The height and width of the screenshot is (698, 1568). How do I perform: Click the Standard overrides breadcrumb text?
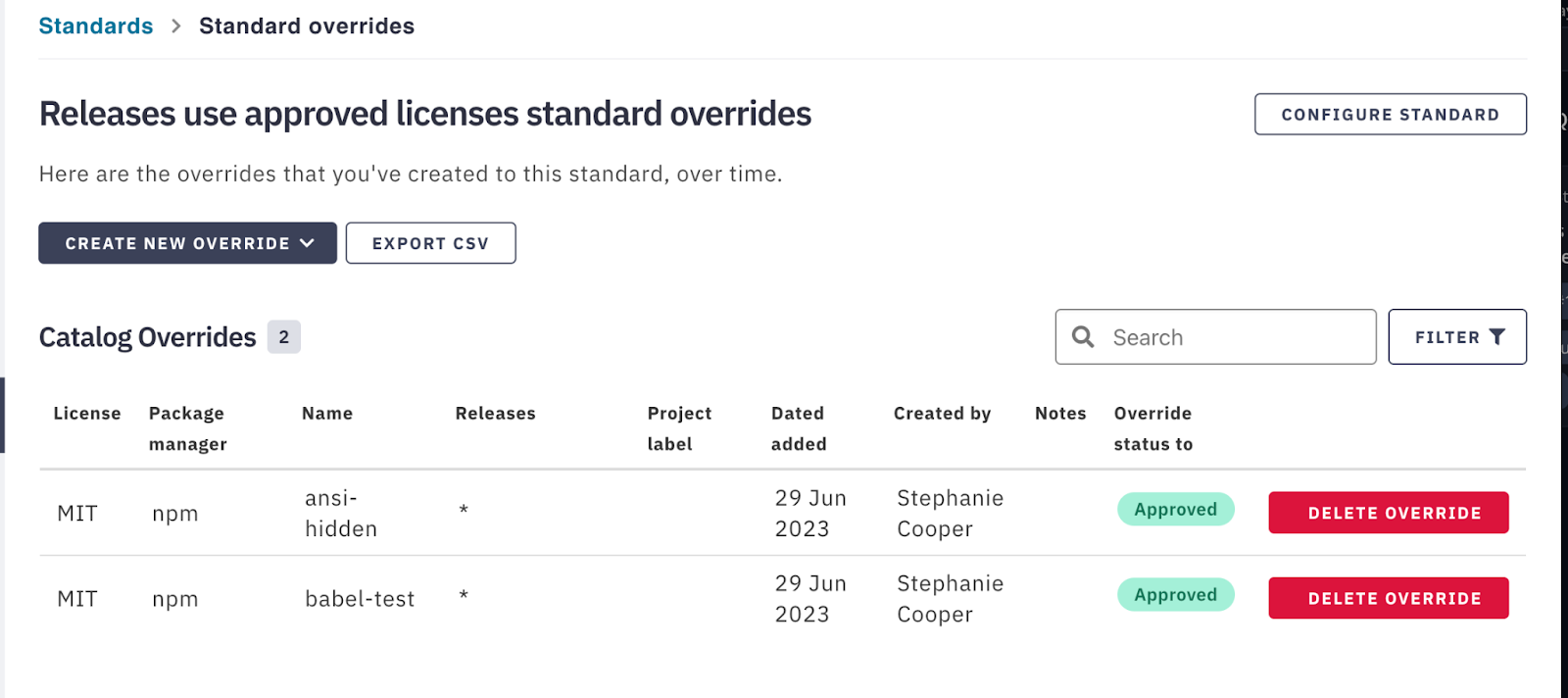(307, 26)
